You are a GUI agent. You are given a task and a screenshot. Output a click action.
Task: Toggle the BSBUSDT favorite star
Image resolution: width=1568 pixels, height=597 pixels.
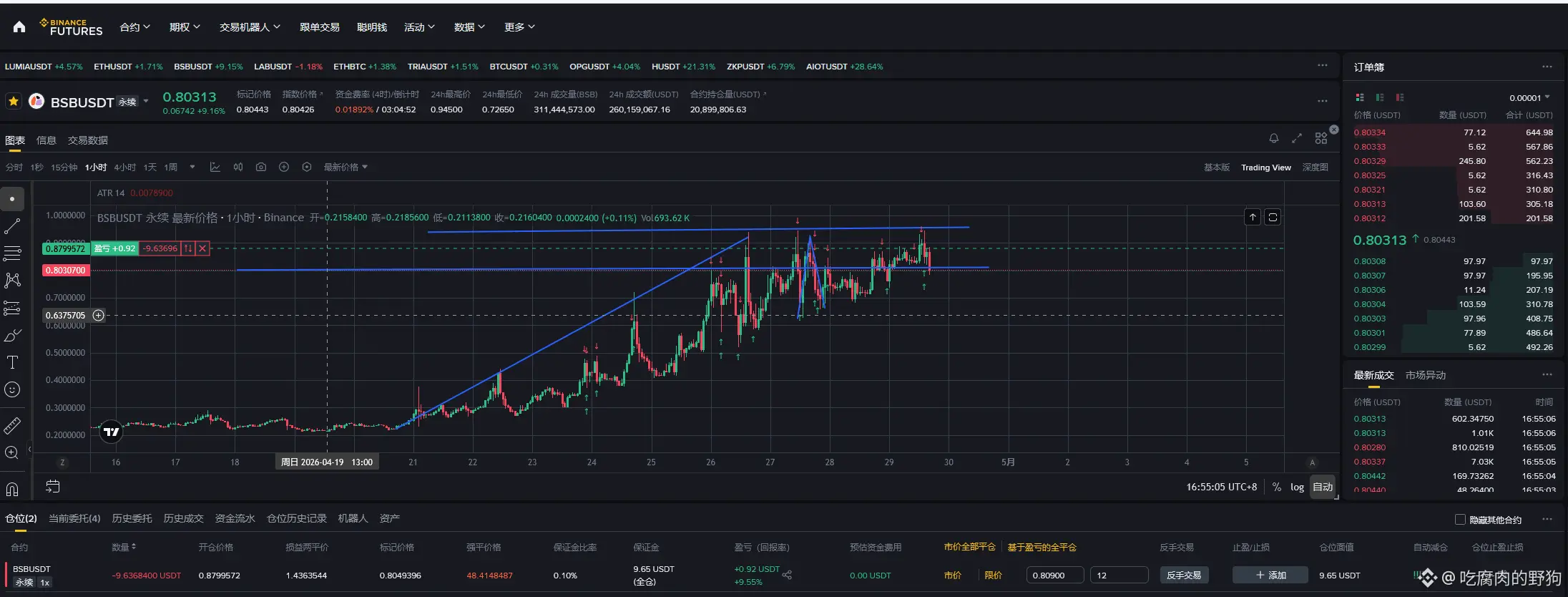coord(14,102)
